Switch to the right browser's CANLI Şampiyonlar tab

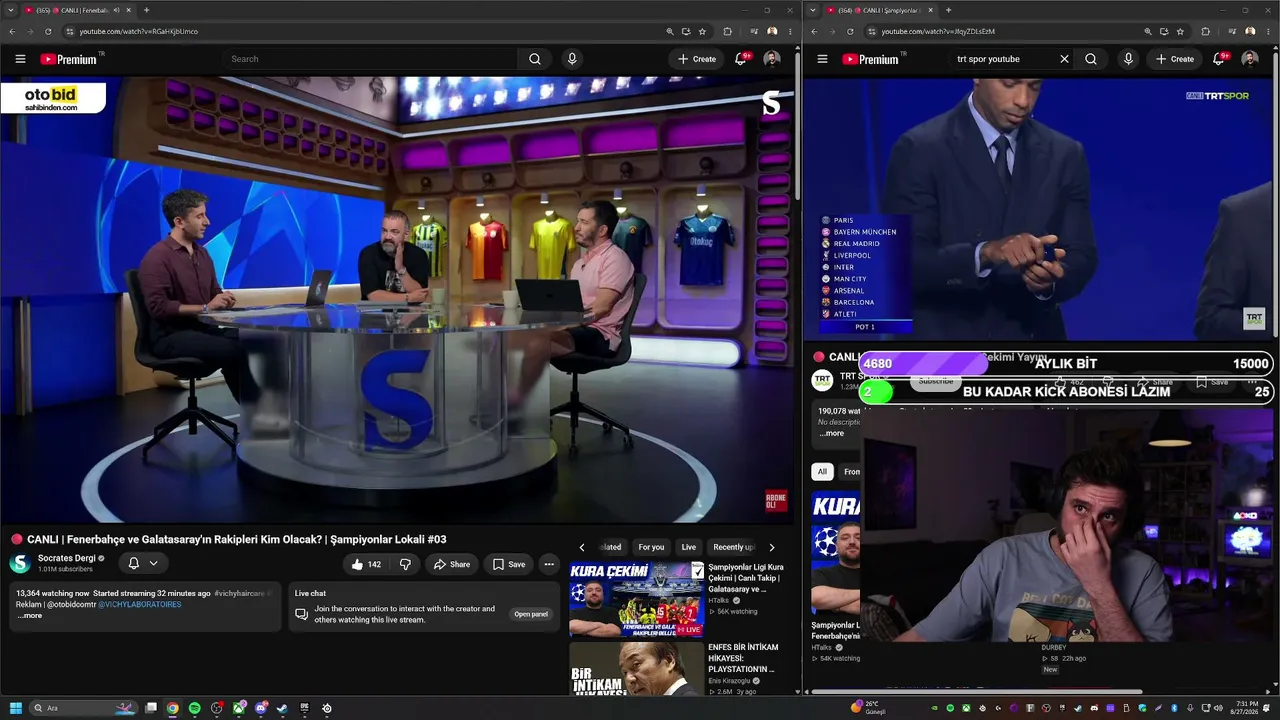point(880,10)
